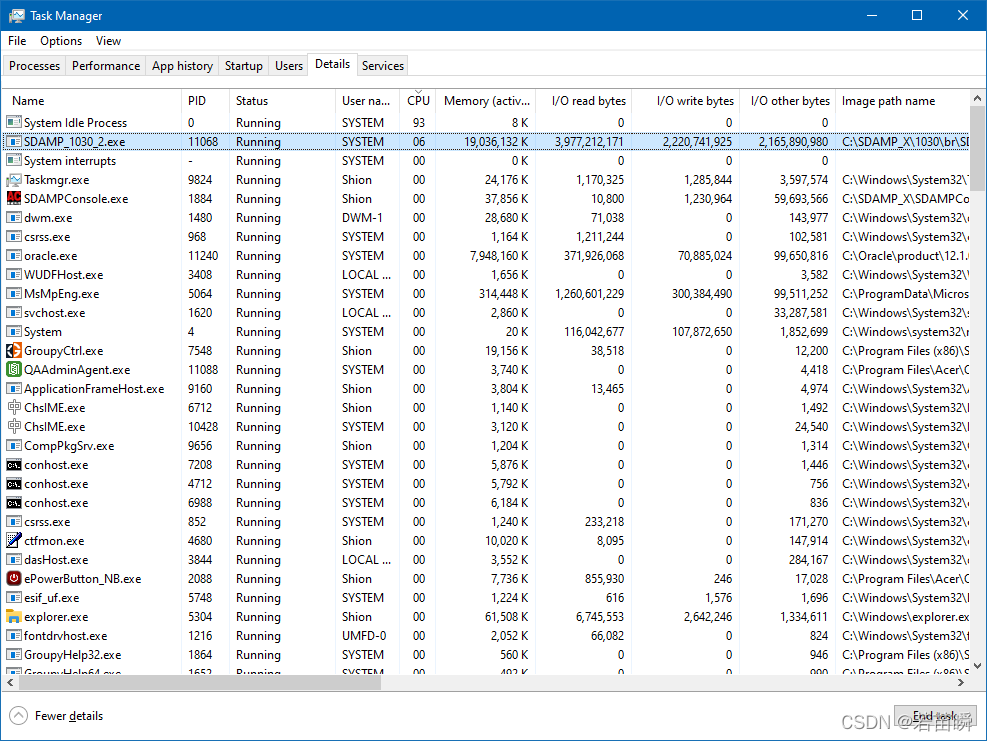Screen dimensions: 987x741
Task: Sort by the User name column header
Action: [x=367, y=101]
